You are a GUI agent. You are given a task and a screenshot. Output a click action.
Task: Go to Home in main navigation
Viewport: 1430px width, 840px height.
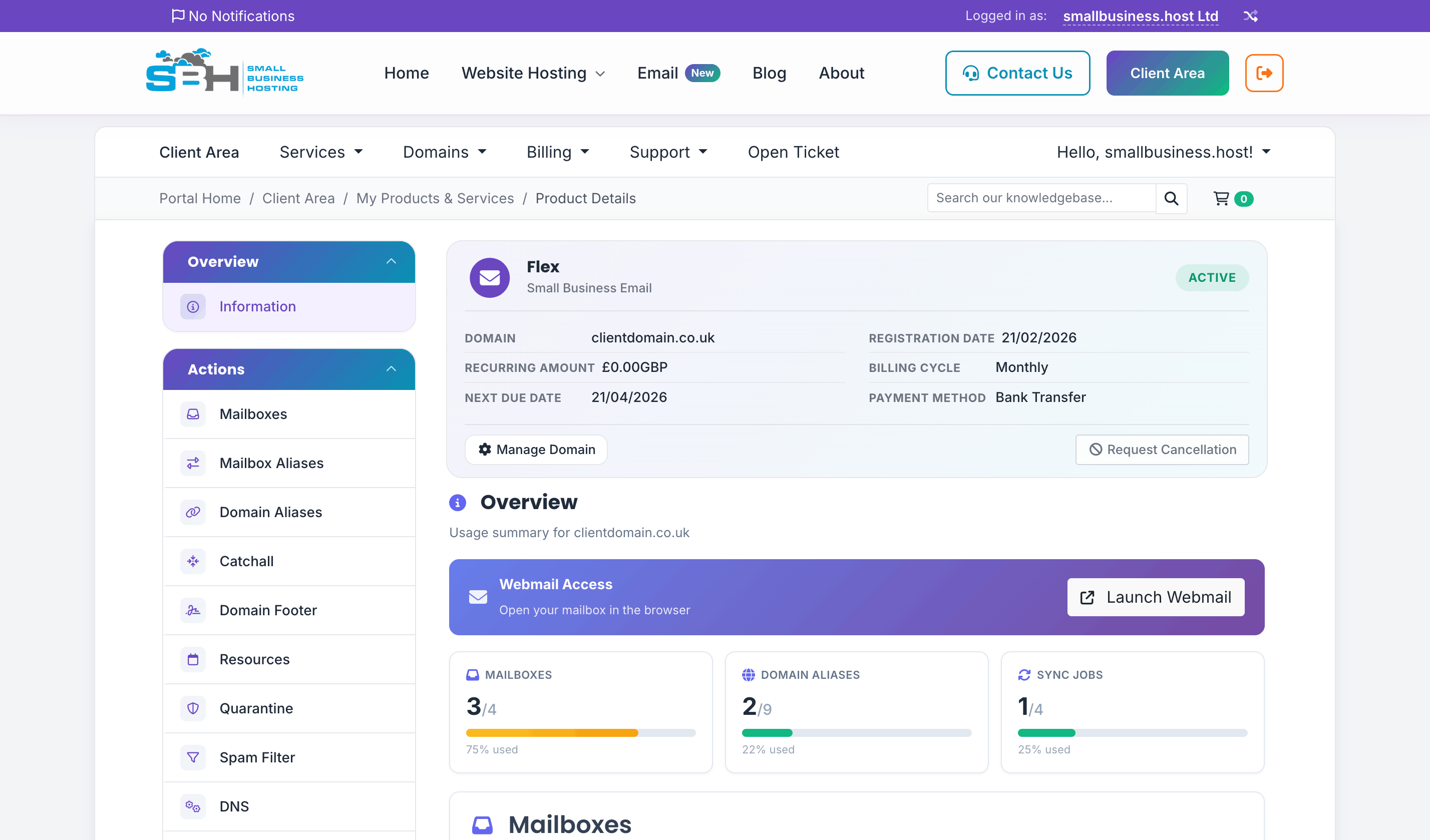[x=406, y=73]
